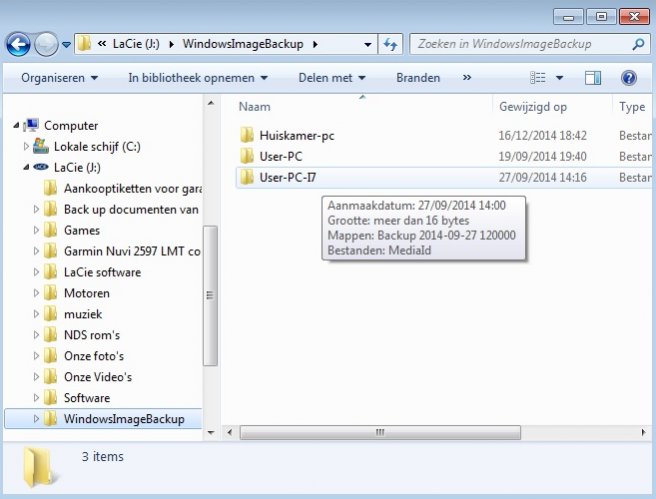Click the Refresh button beside address bar
The height and width of the screenshot is (499, 656).
pos(390,44)
